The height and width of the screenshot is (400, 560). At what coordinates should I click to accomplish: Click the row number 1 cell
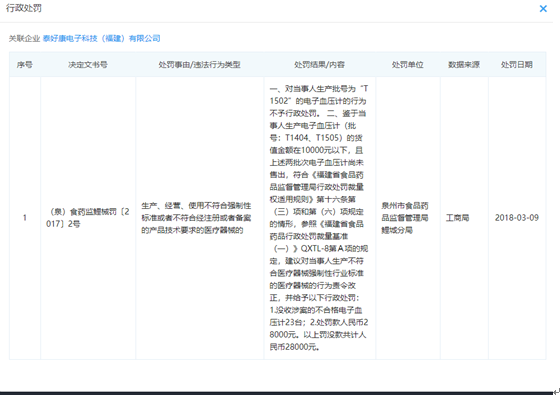pyautogui.click(x=25, y=218)
